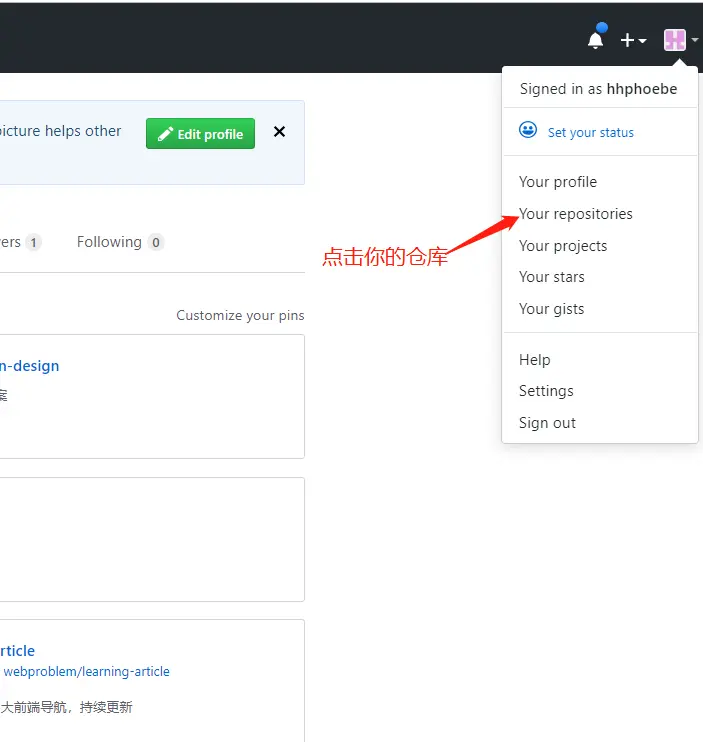Click the user avatar thumbnail

(675, 40)
